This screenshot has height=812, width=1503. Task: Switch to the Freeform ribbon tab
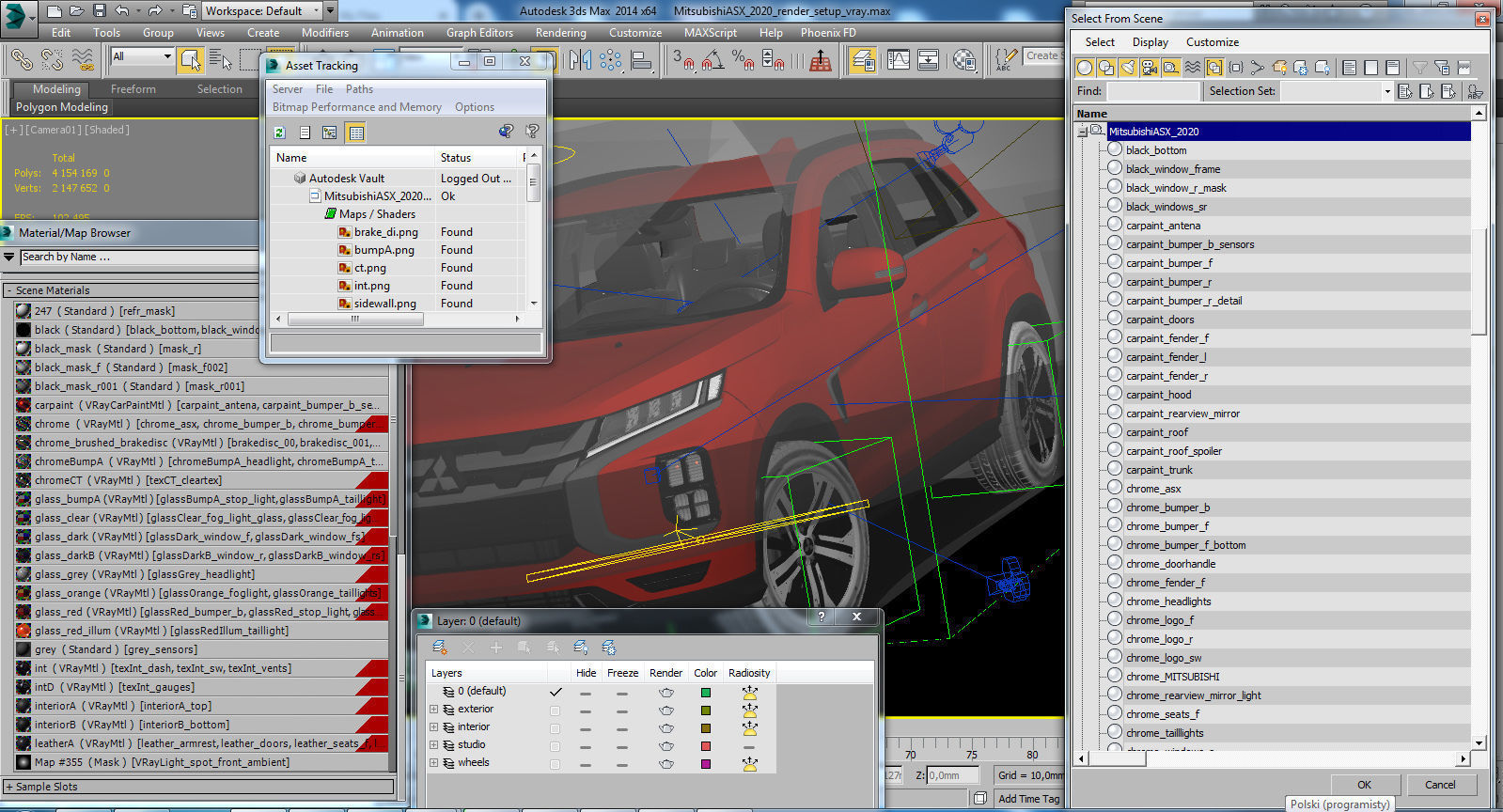(133, 89)
